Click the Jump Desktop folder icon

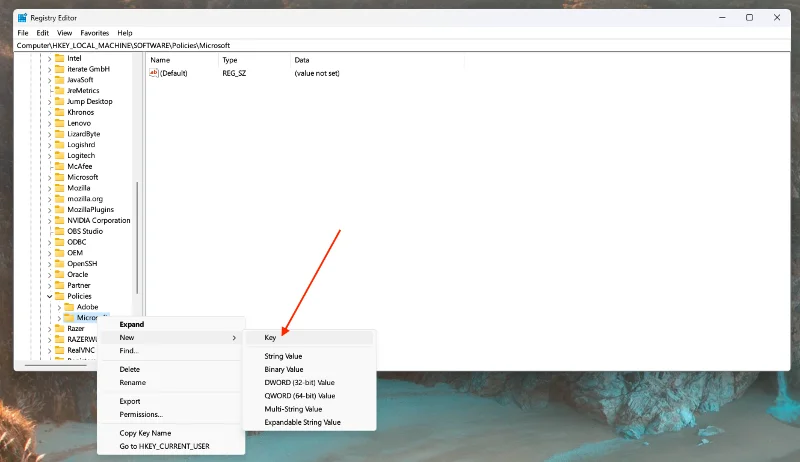coord(60,101)
